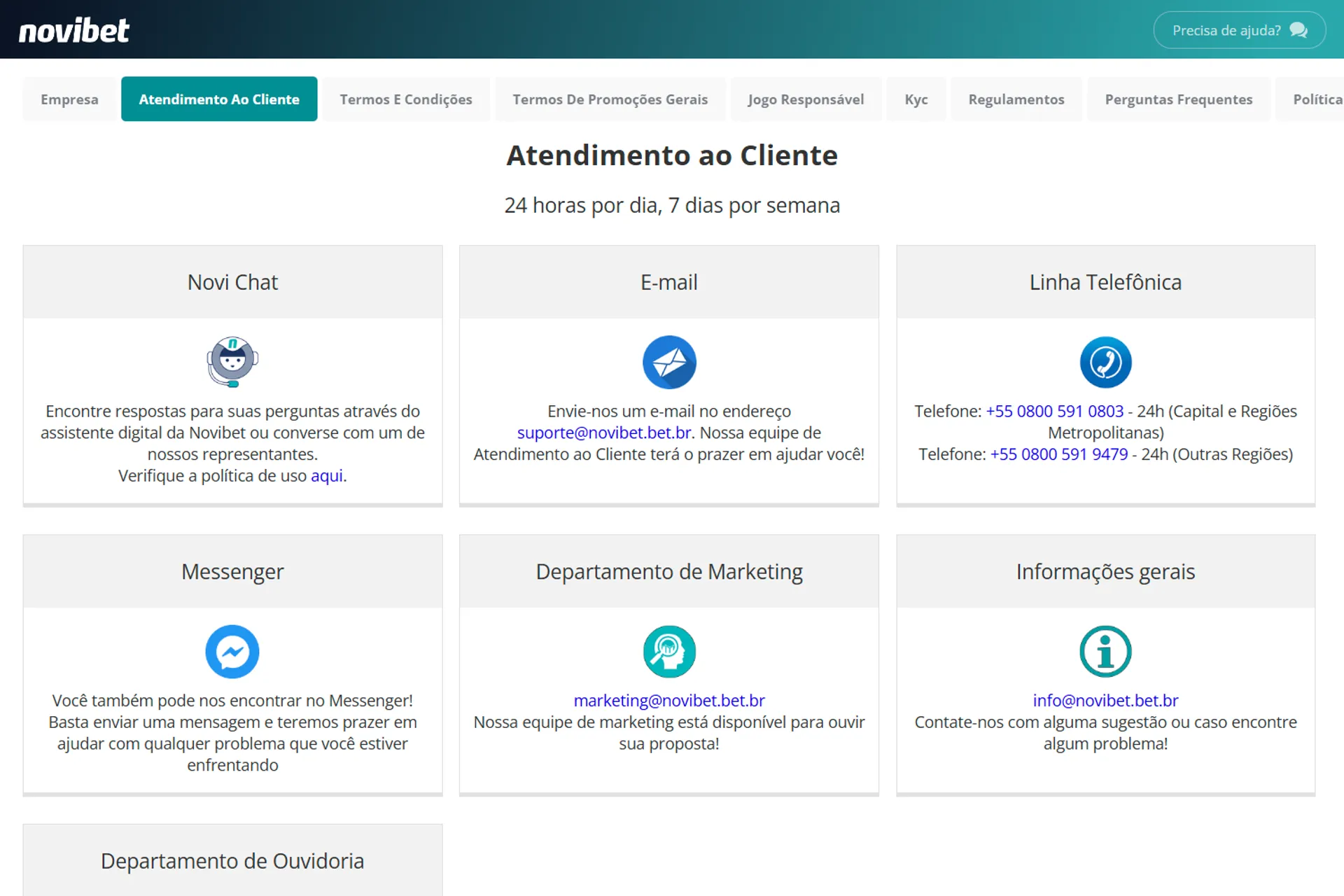Select the Perguntas Frequentes tab
Screen dimensions: 1344x896
pyautogui.click(x=1179, y=99)
